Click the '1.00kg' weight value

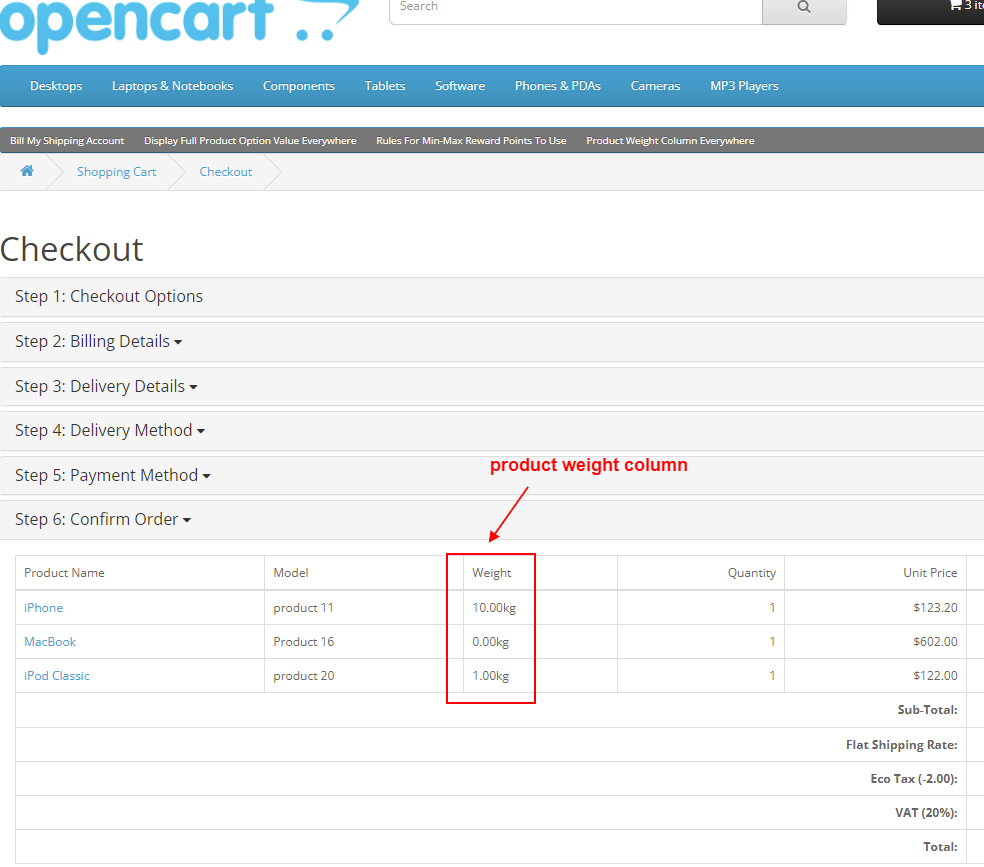[x=491, y=676]
